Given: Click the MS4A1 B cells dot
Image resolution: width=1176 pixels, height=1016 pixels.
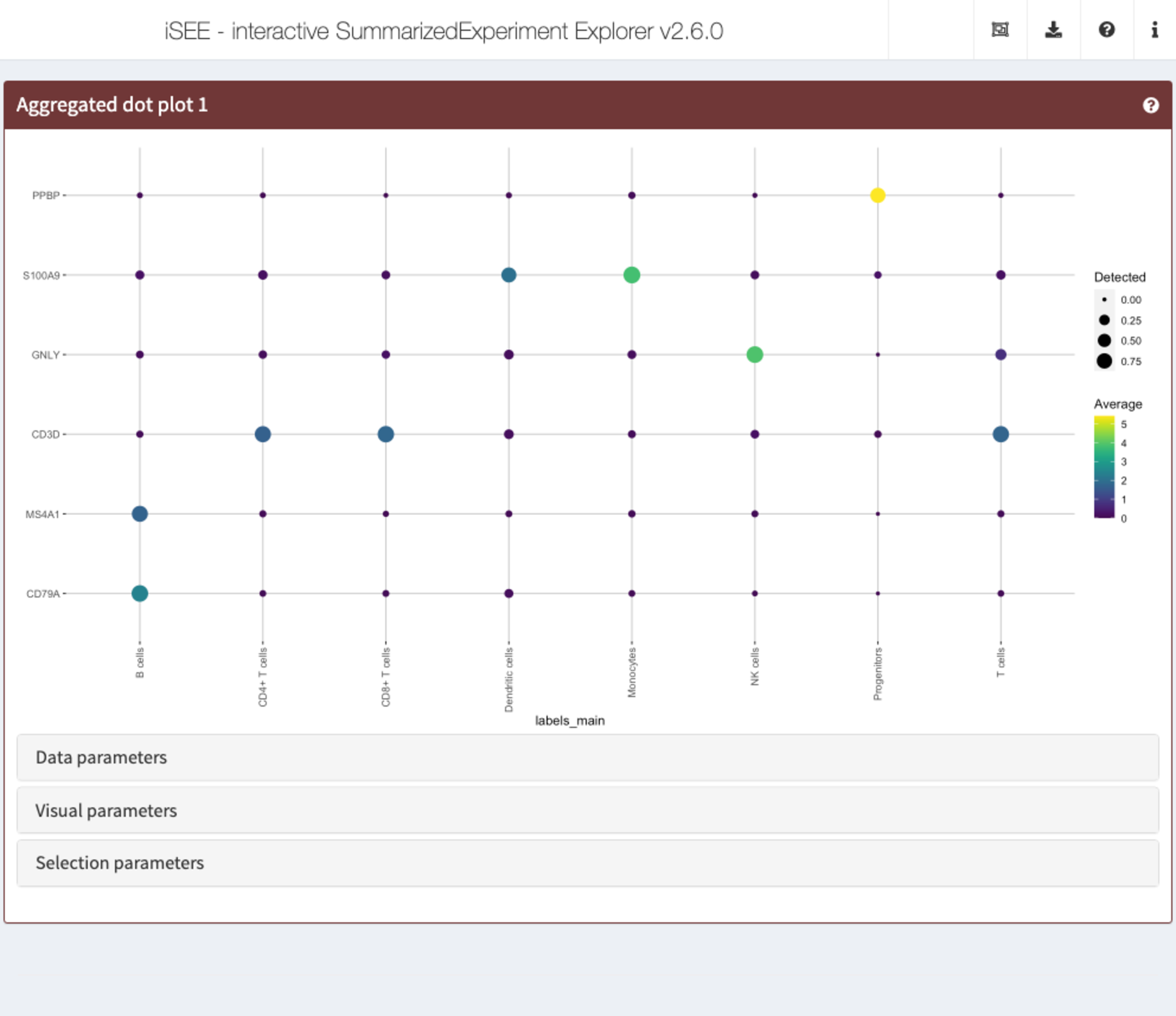Looking at the screenshot, I should pyautogui.click(x=139, y=514).
